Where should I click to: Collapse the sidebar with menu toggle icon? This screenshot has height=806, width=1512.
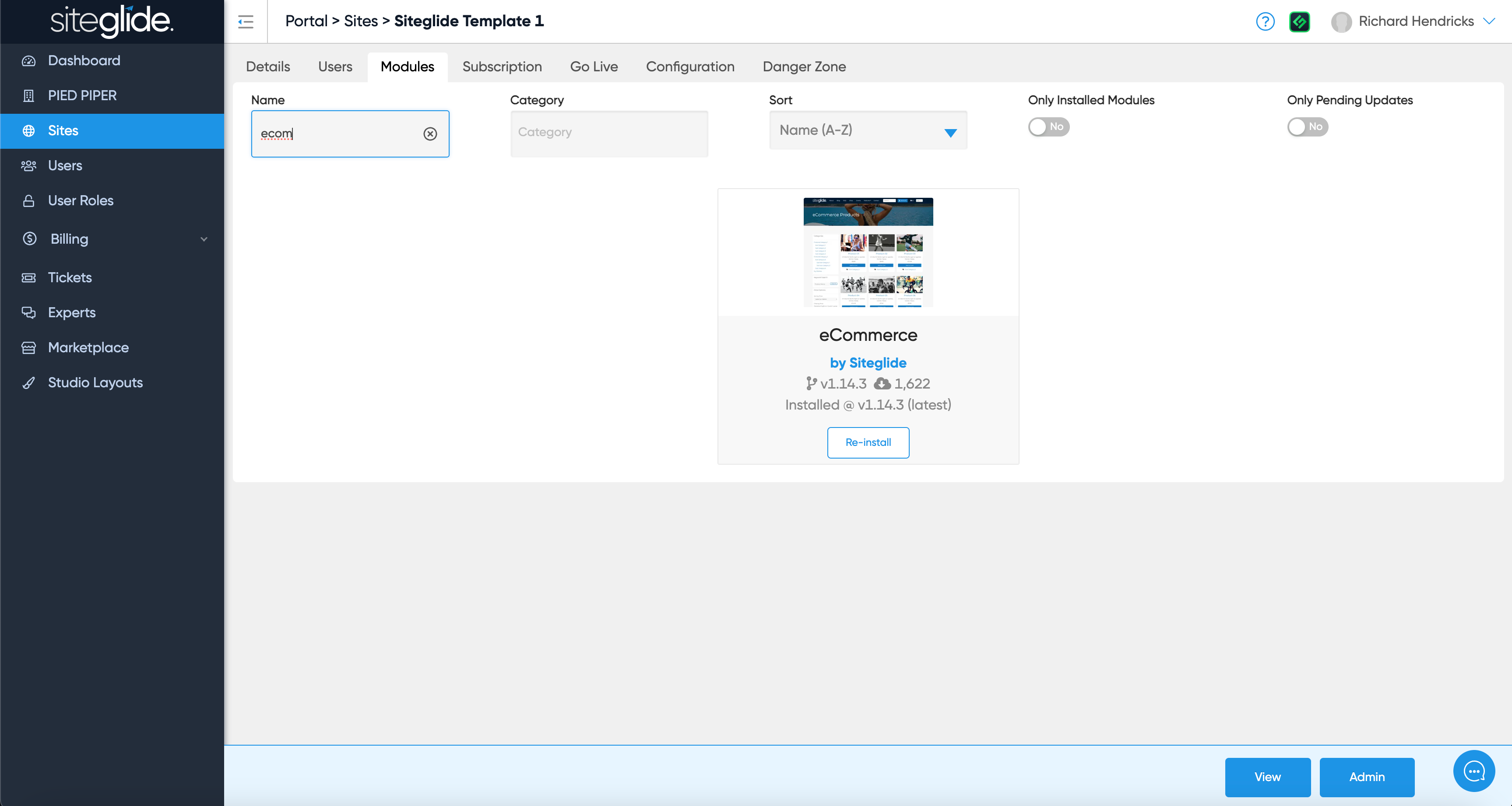[246, 22]
